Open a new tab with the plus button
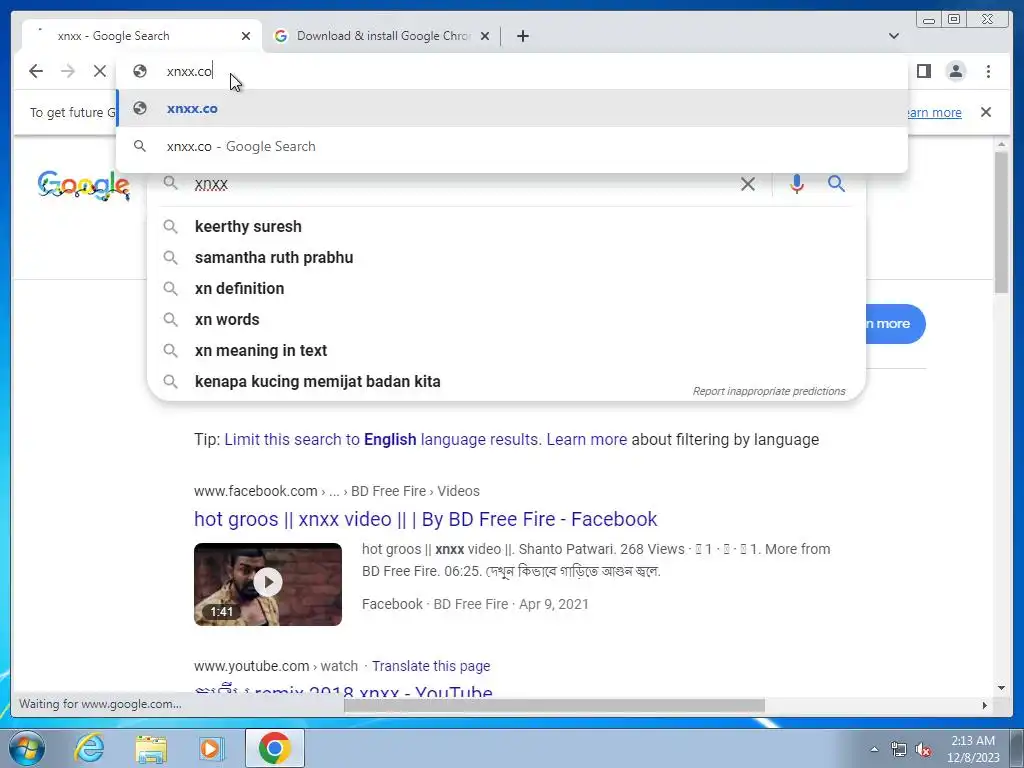The width and height of the screenshot is (1024, 768). tap(522, 36)
